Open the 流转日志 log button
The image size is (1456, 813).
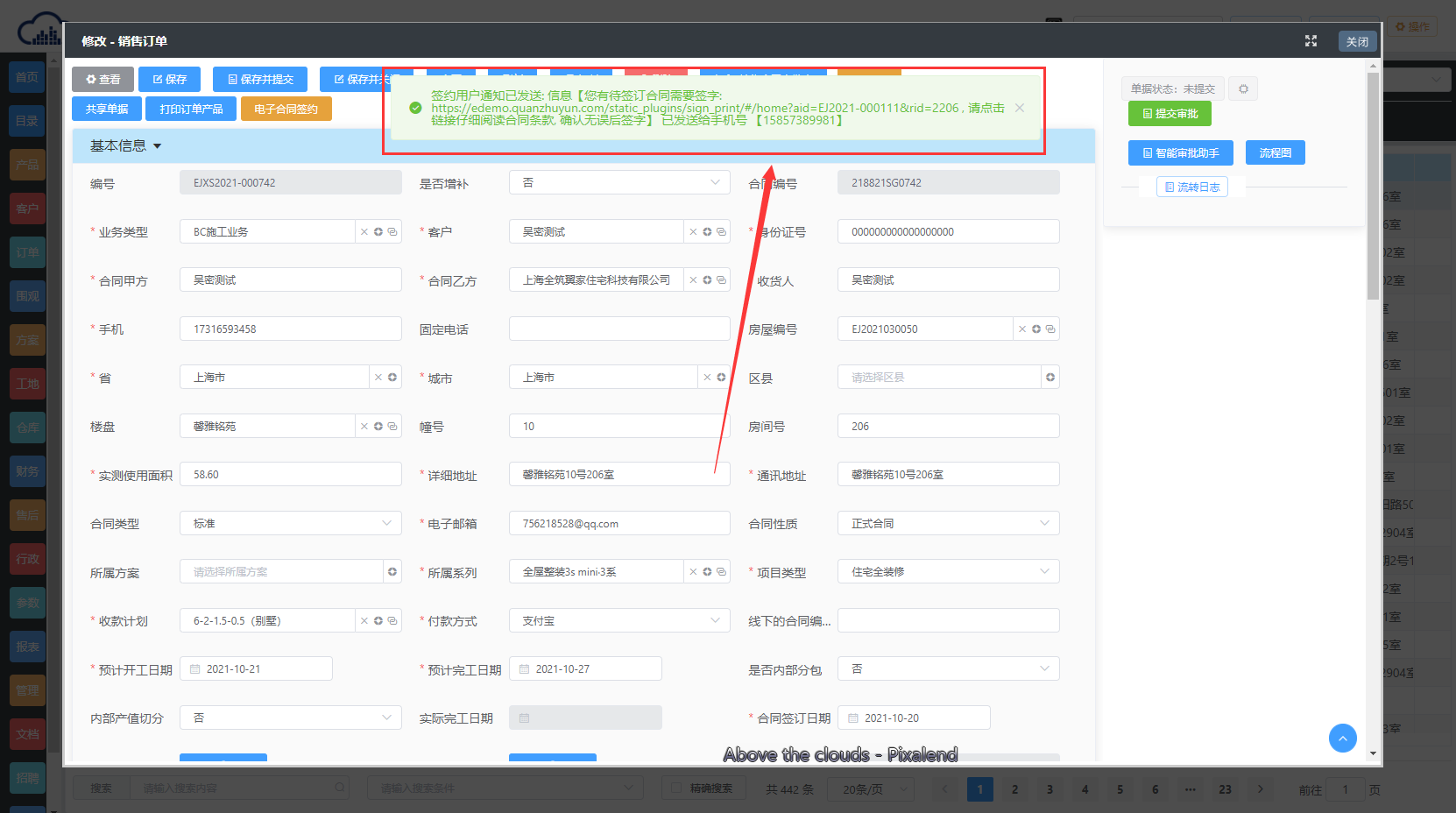[1191, 187]
